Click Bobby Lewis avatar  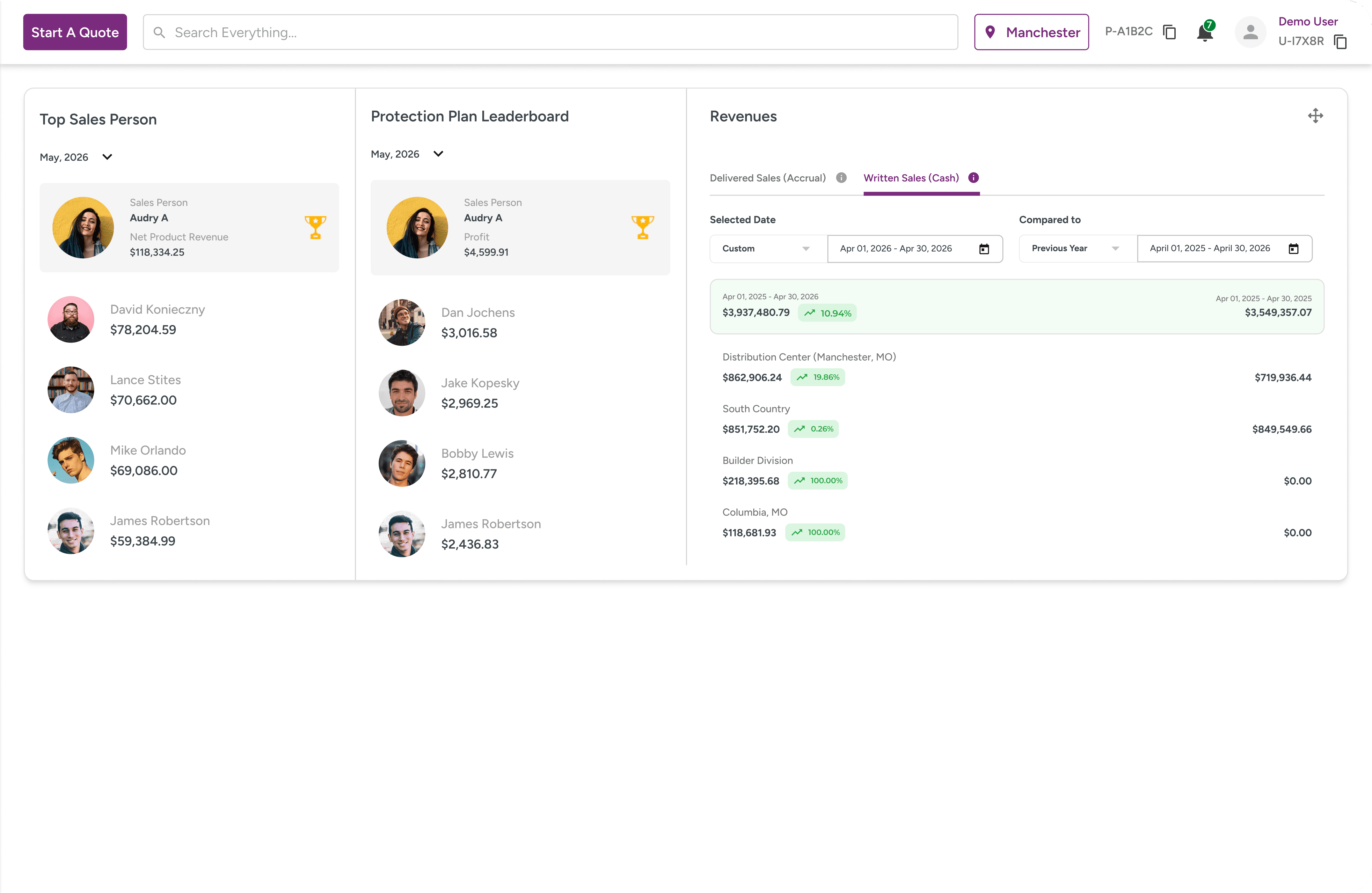coord(402,463)
